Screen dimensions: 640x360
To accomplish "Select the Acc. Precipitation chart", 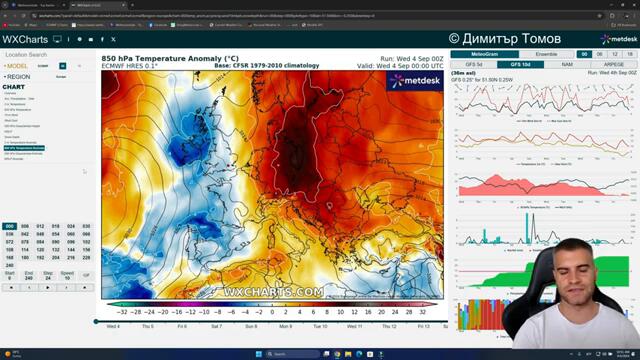I will [19, 99].
